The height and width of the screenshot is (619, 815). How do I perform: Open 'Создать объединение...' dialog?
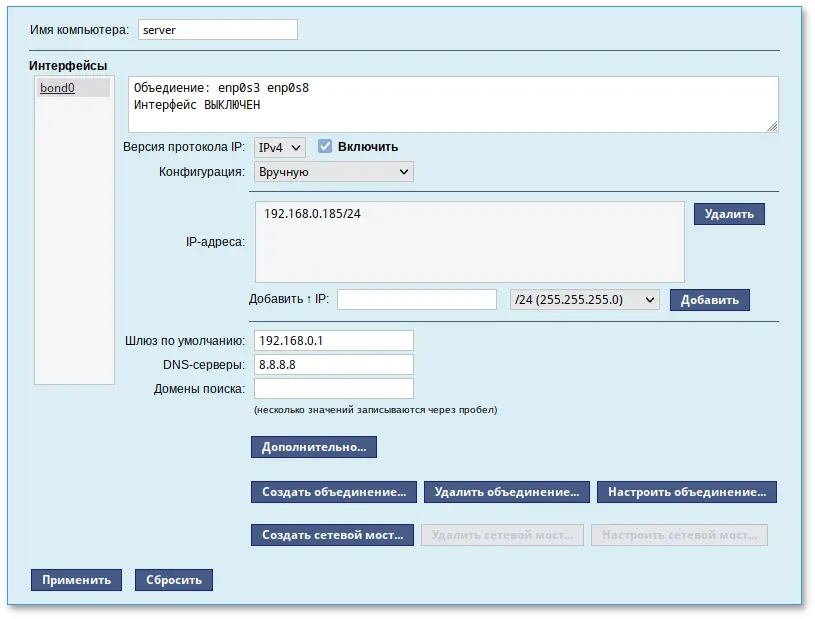[334, 492]
